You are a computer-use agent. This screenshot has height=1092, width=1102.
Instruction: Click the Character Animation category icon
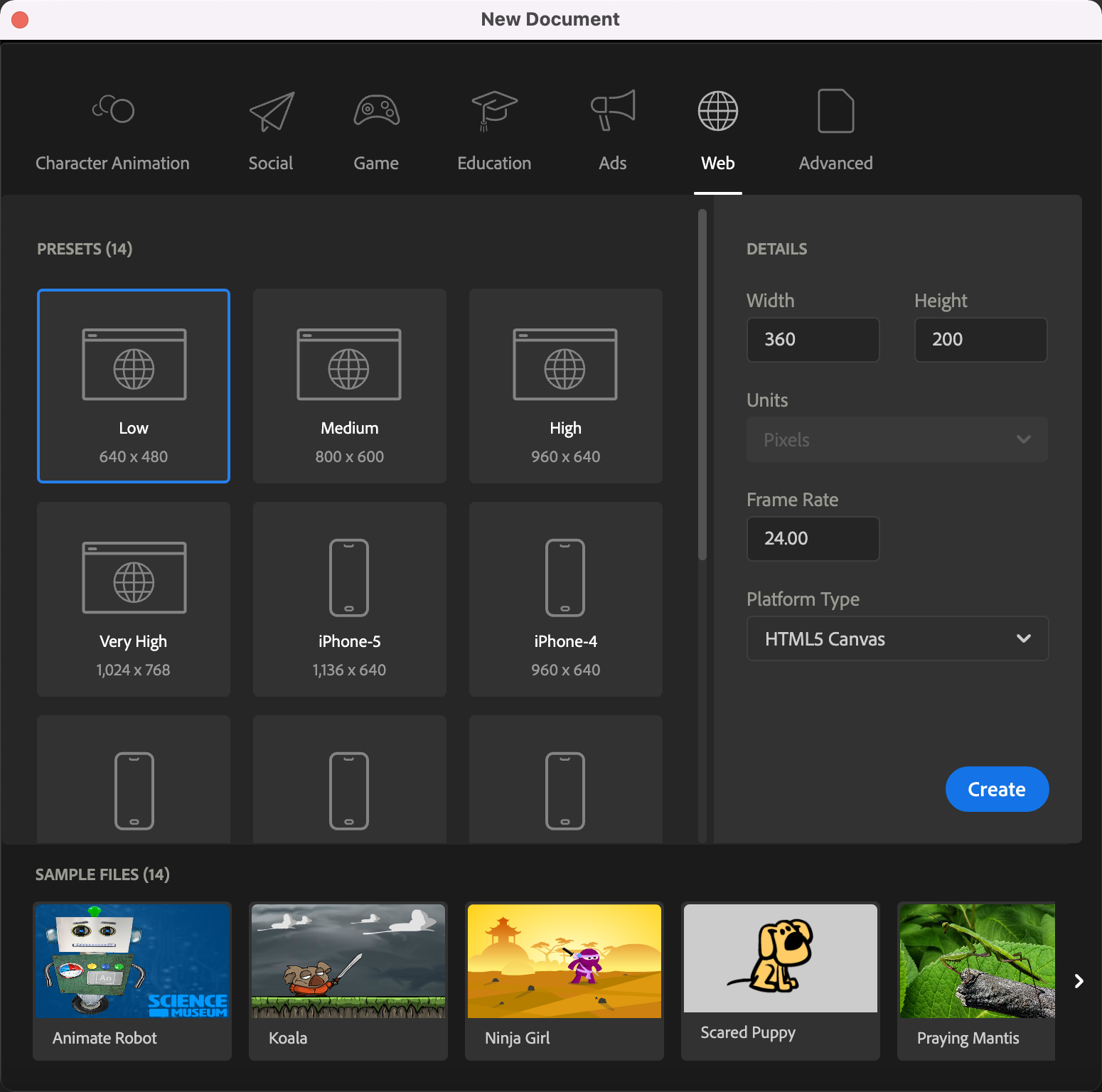pyautogui.click(x=113, y=109)
